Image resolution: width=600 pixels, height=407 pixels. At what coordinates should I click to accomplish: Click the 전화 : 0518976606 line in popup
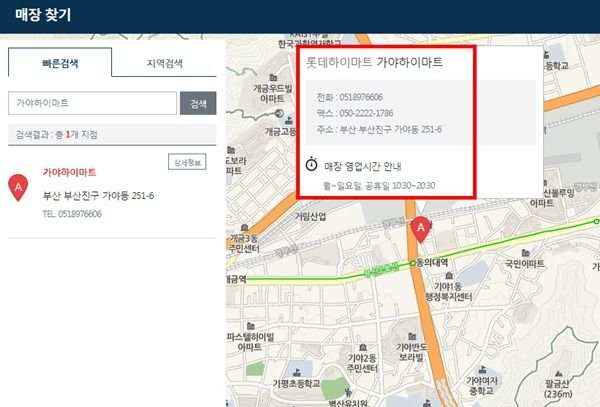[350, 97]
